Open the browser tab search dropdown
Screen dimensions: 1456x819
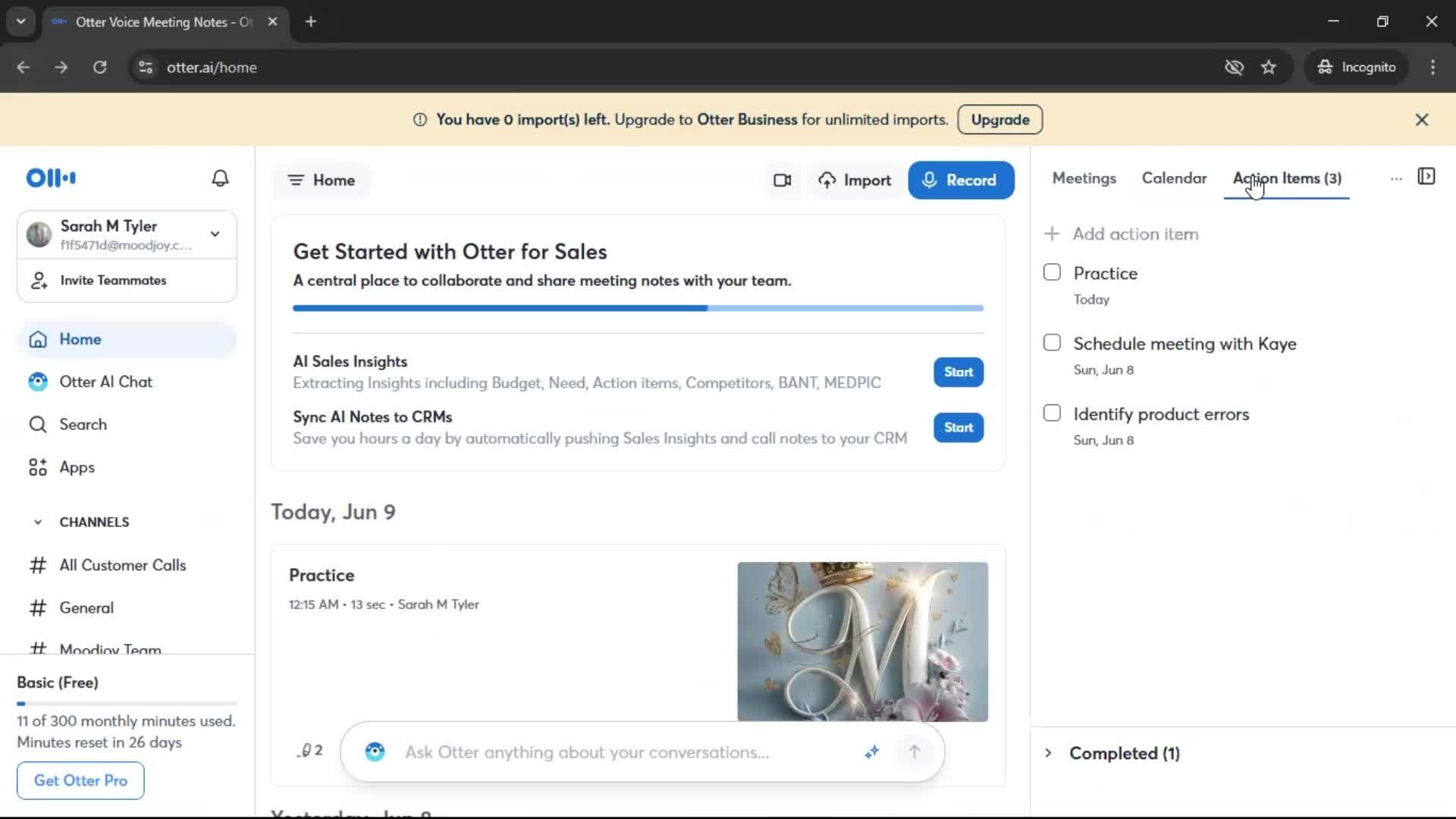point(21,22)
